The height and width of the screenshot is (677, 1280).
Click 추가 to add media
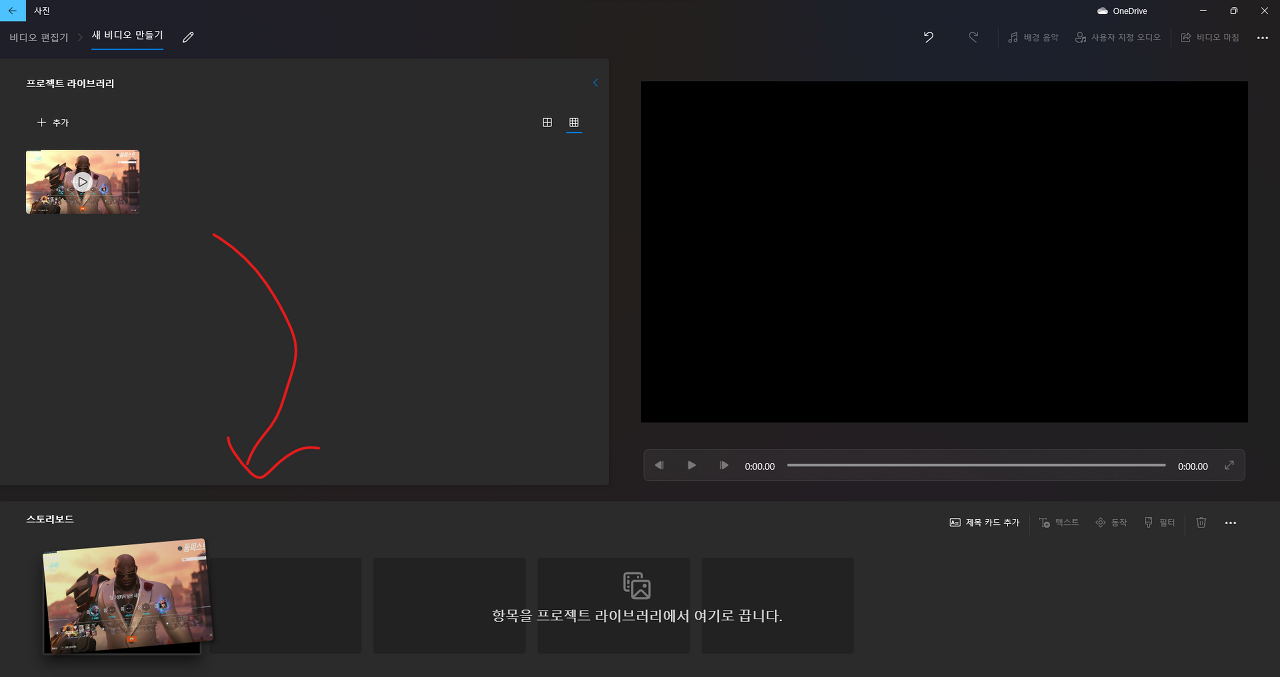53,122
